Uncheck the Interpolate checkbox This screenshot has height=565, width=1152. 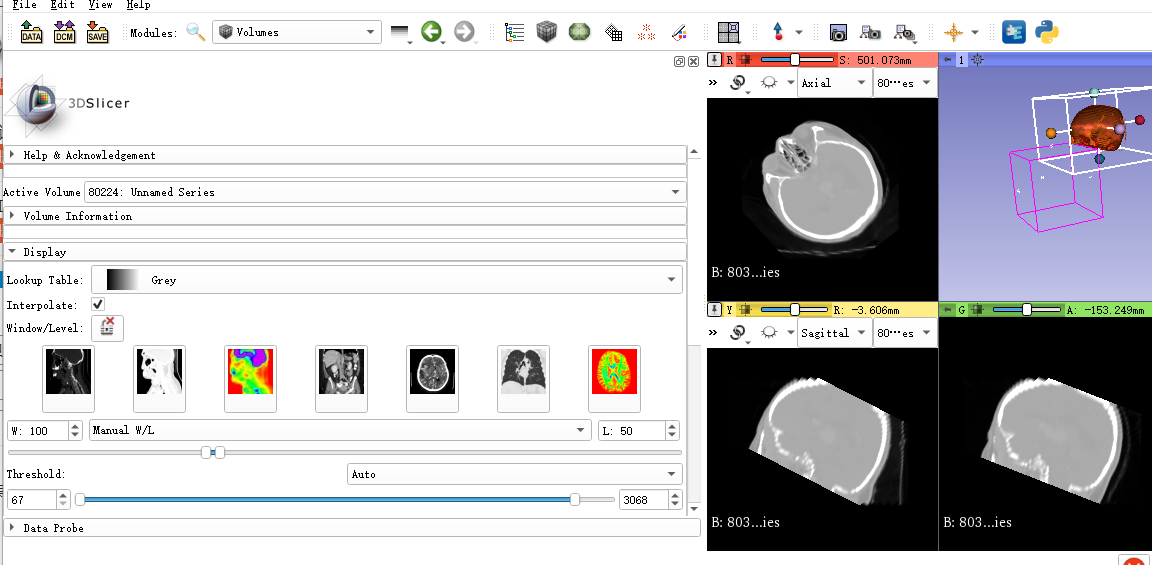point(98,304)
